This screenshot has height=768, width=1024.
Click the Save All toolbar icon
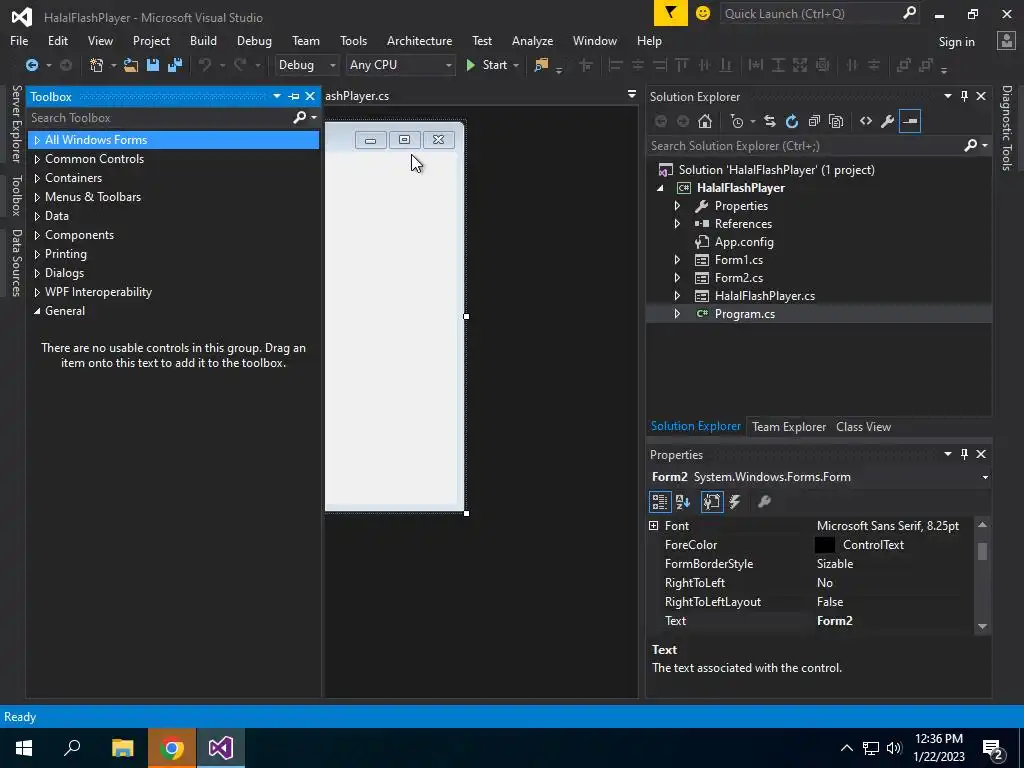(x=175, y=65)
